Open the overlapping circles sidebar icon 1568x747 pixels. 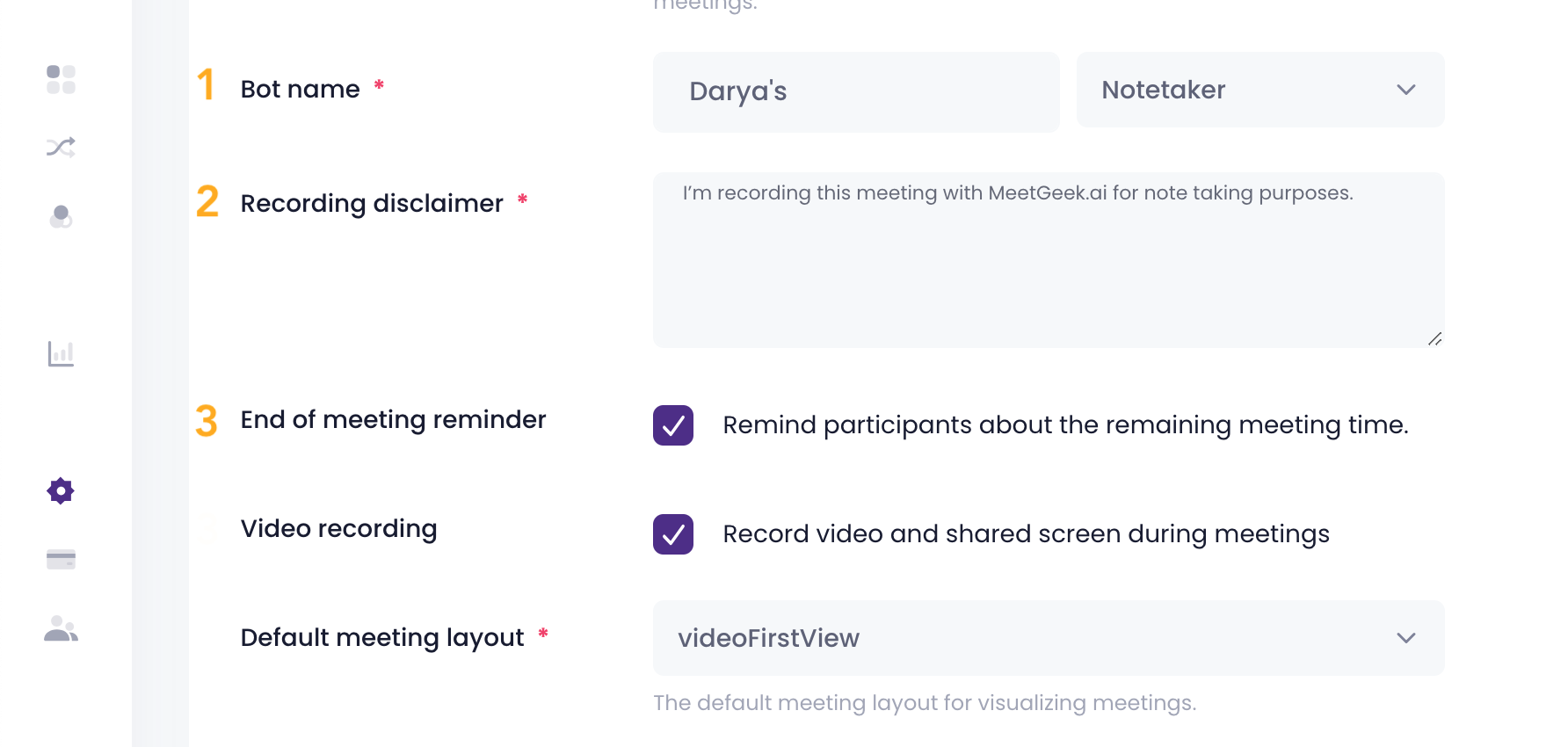coord(61,216)
